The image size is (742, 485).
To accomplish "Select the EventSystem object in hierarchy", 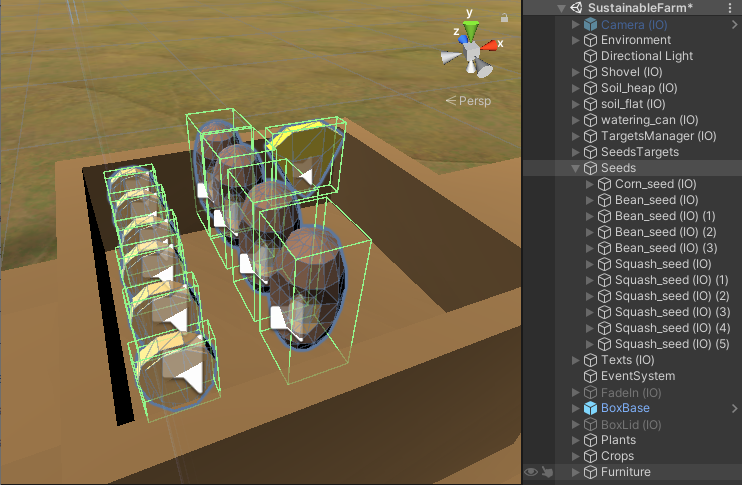I will point(637,376).
